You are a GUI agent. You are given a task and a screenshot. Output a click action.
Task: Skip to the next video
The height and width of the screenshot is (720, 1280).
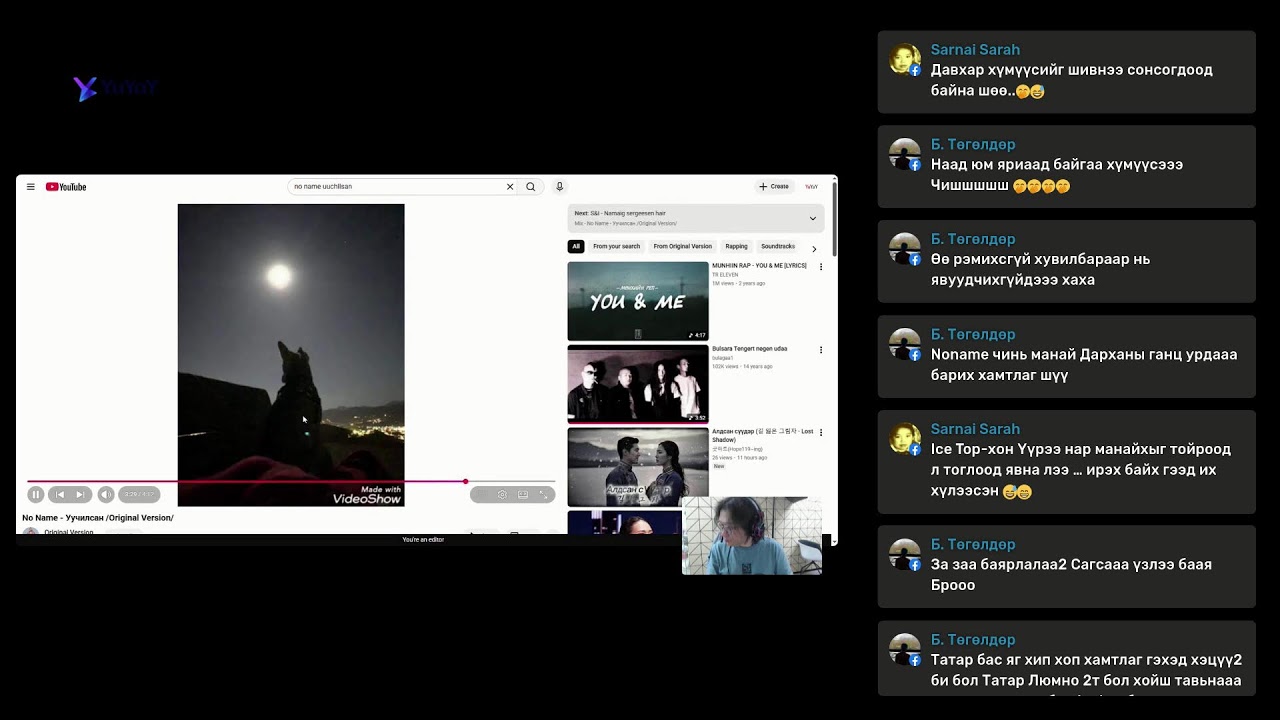click(80, 494)
